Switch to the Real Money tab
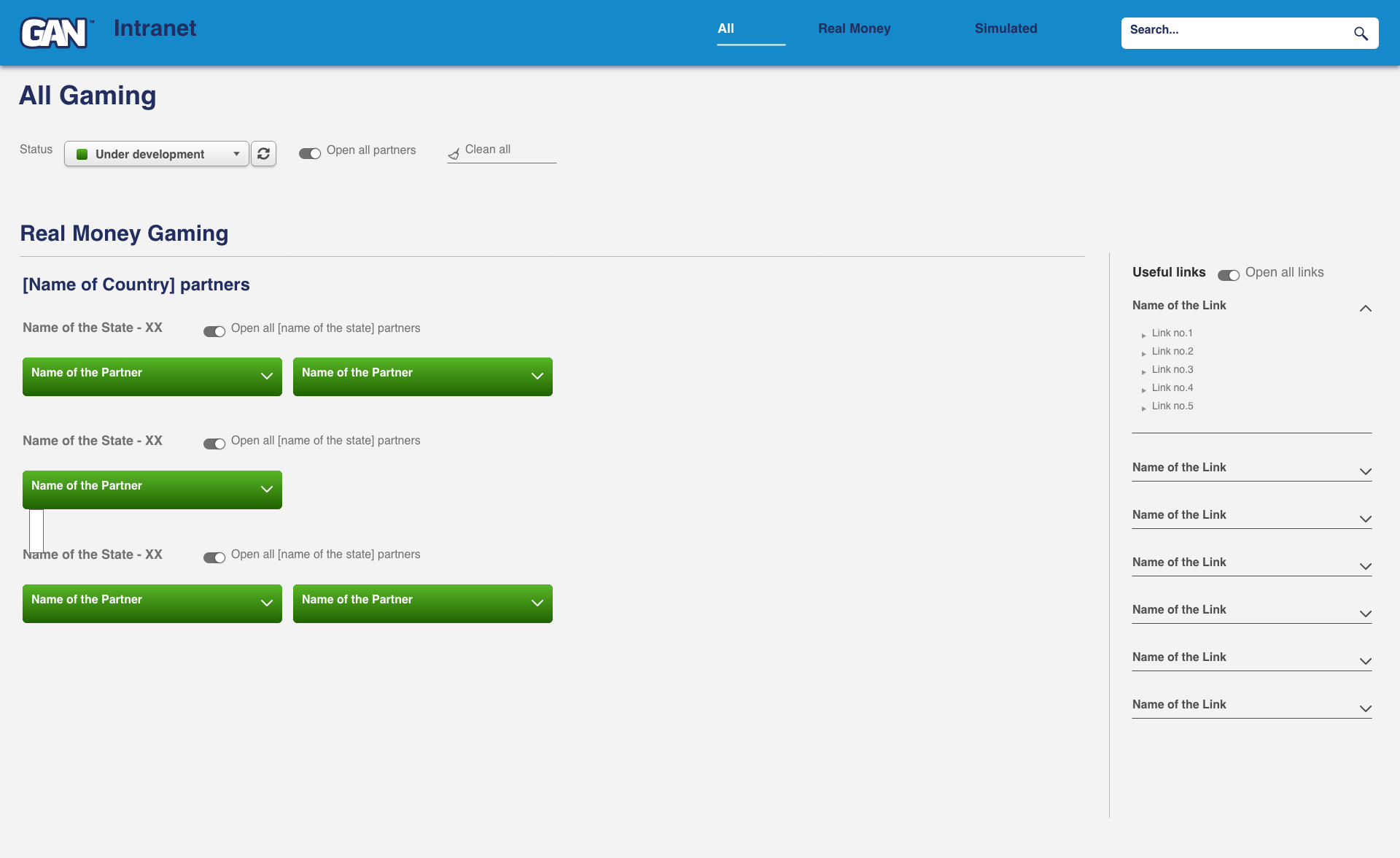This screenshot has width=1400, height=858. pyautogui.click(x=854, y=28)
